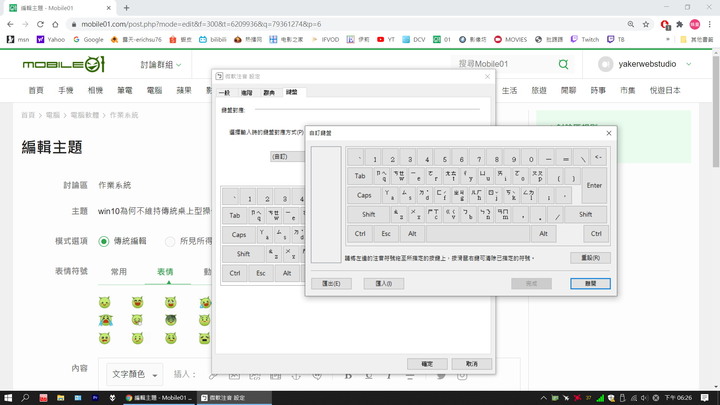Click 確定 in the Microsoft Bopomofo settings window
Screen dimensions: 720x405
pos(427,364)
